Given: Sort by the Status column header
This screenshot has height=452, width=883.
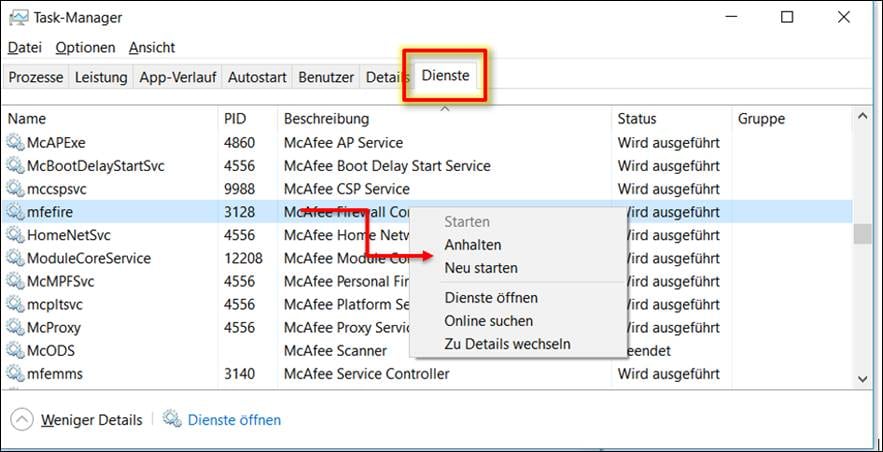Looking at the screenshot, I should [x=671, y=119].
